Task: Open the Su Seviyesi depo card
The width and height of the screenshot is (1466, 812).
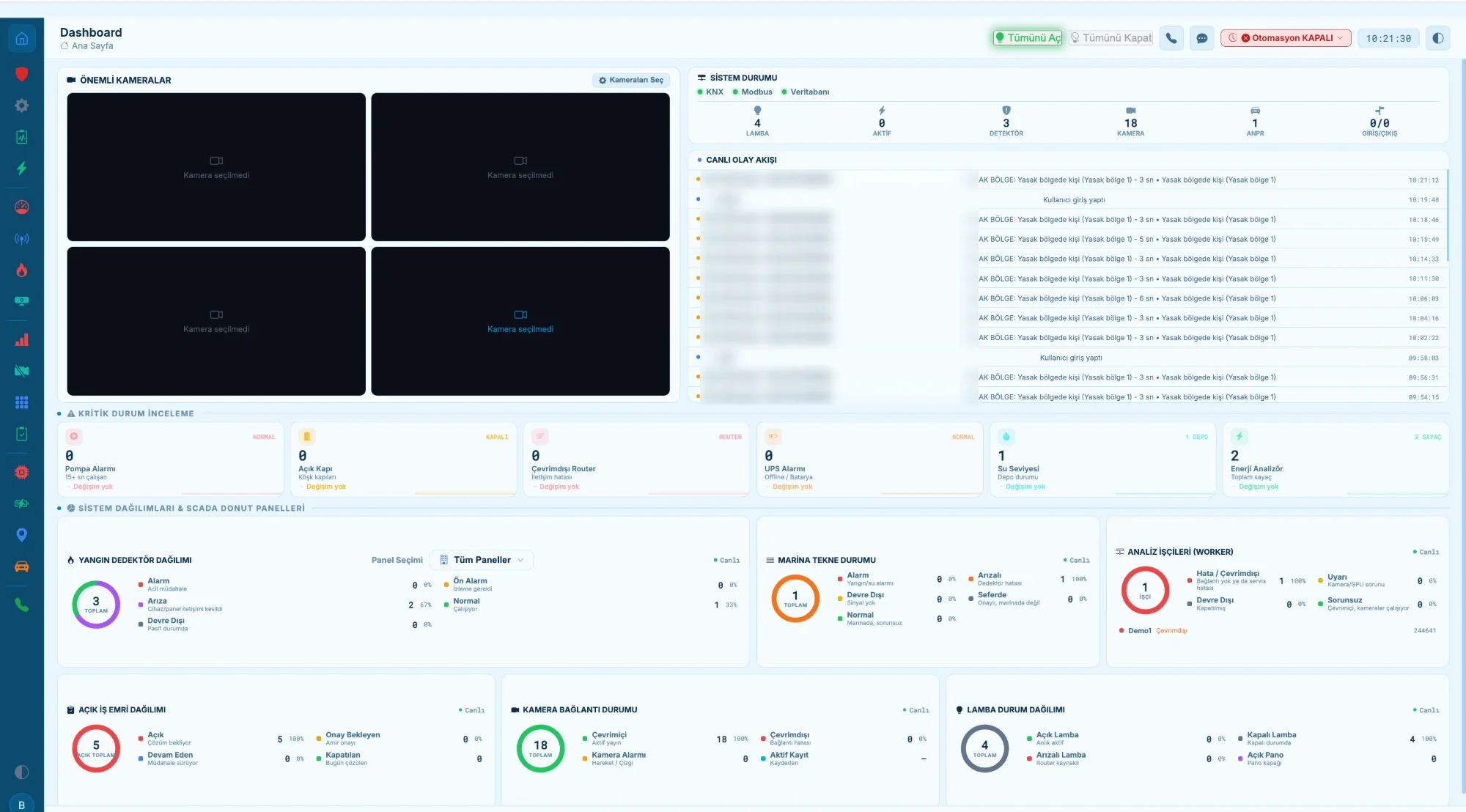Action: (x=1103, y=459)
